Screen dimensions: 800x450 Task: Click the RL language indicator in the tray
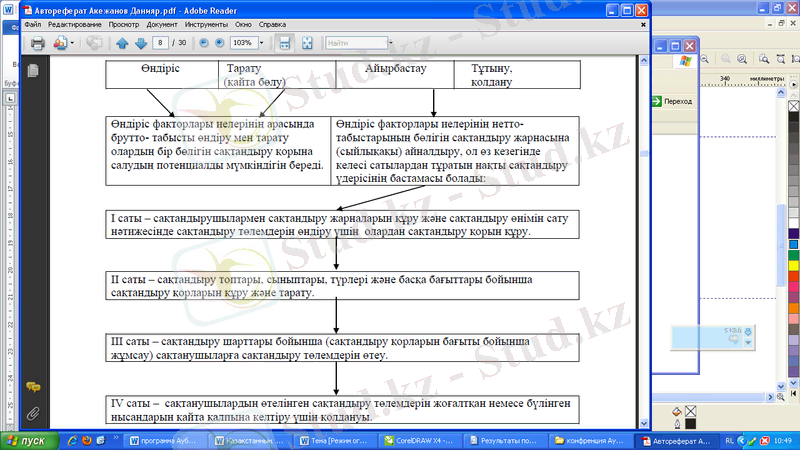click(x=729, y=441)
